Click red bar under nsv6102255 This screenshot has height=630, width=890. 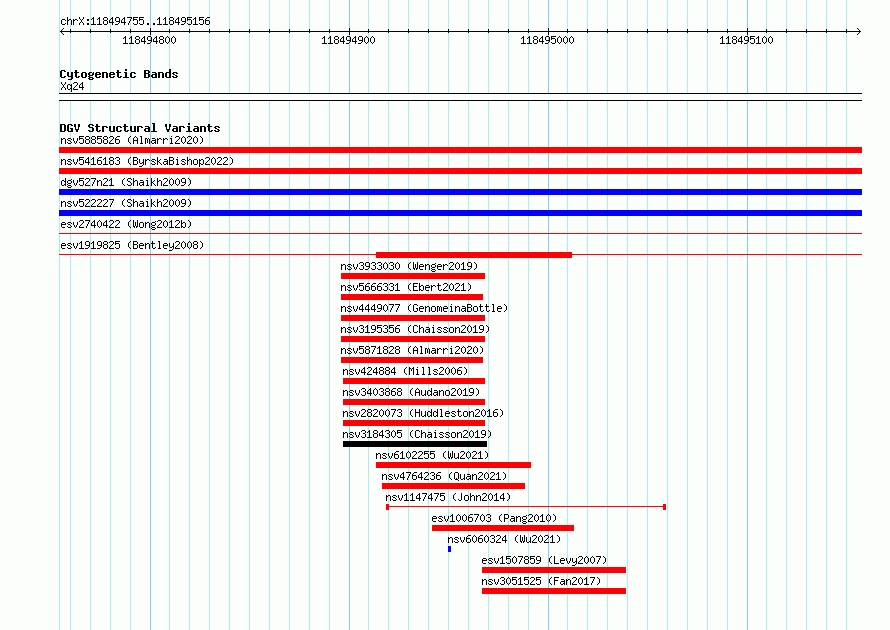coord(454,465)
